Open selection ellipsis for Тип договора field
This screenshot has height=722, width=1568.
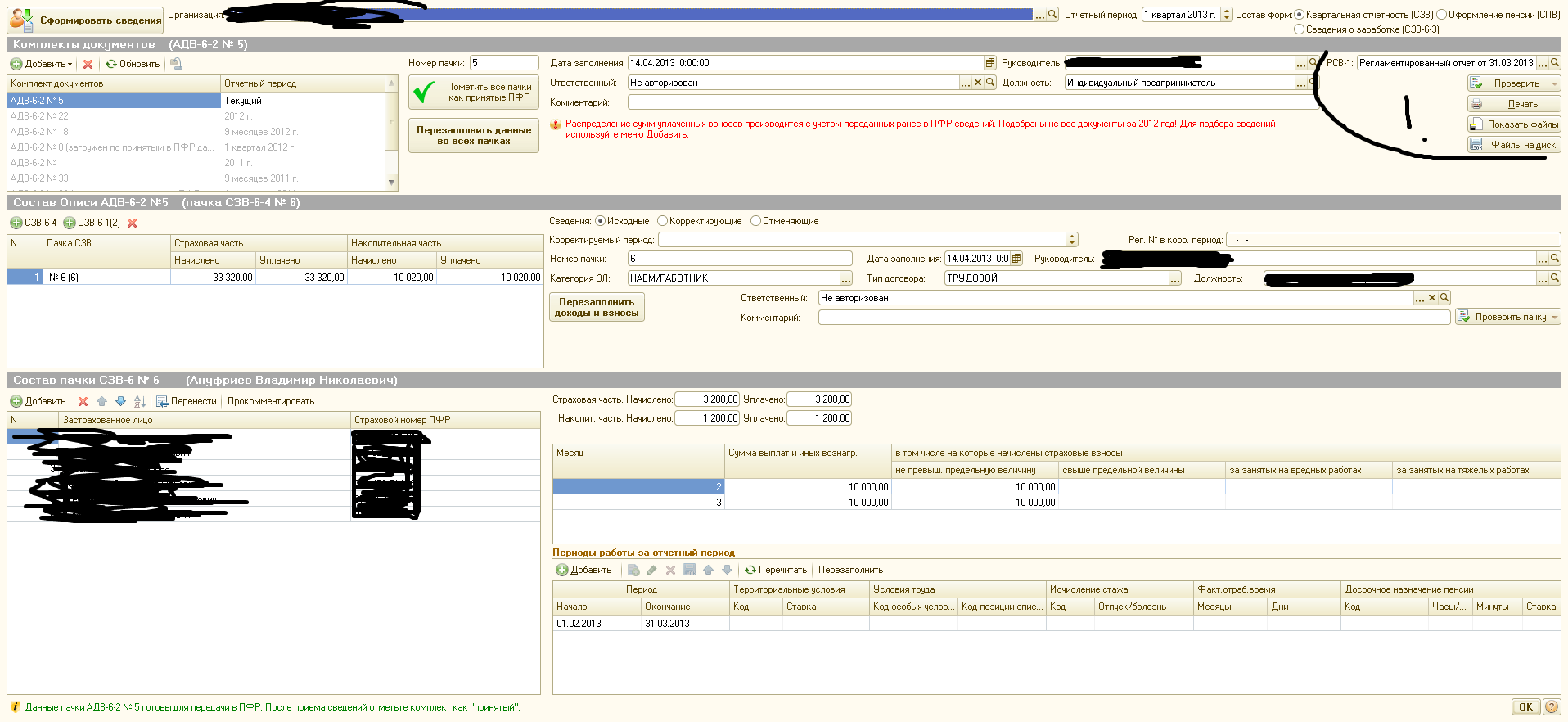[1175, 278]
